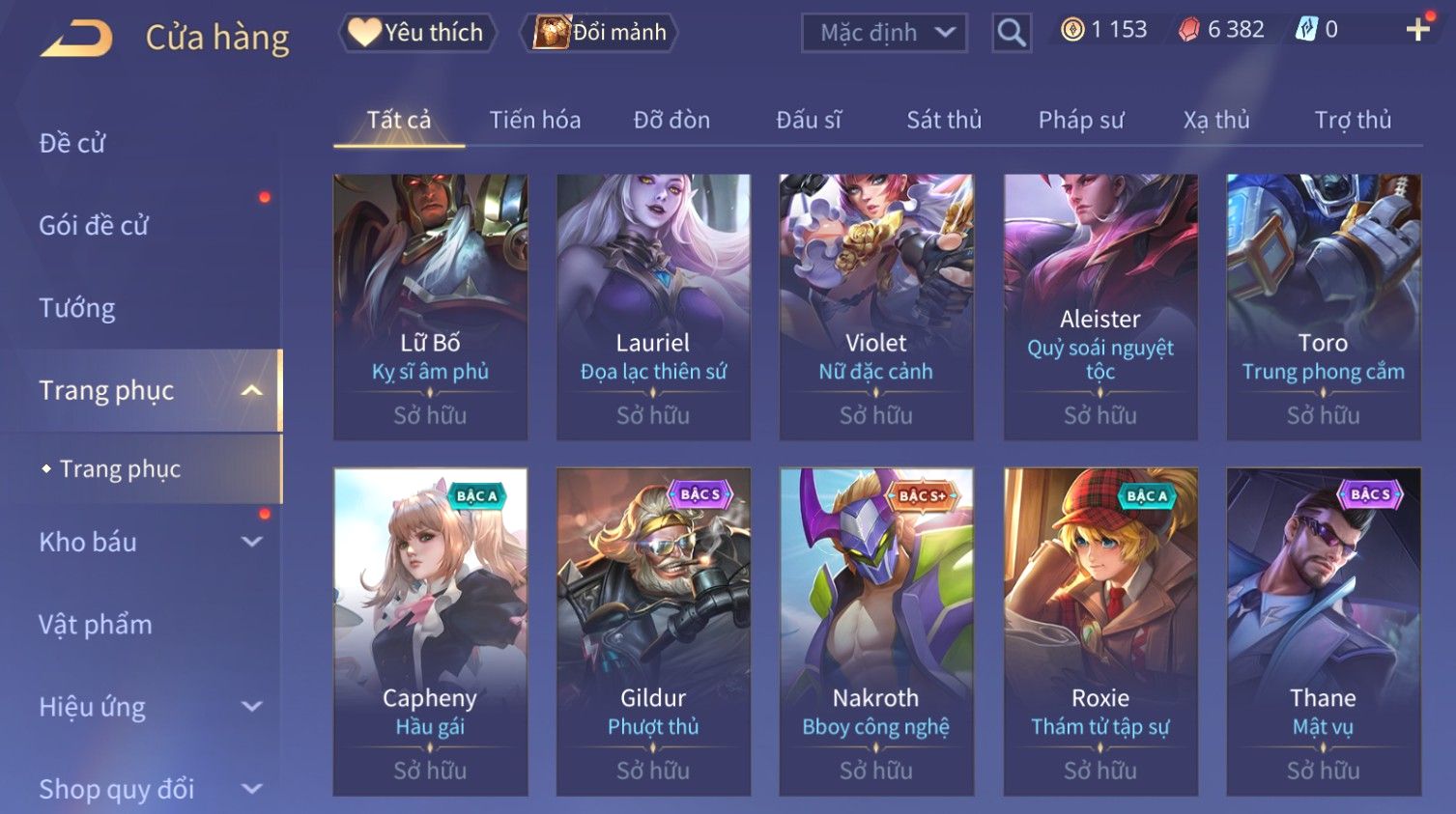Screen dimensions: 1456x814
Task: Go to Tướng in sidebar
Action: click(77, 308)
